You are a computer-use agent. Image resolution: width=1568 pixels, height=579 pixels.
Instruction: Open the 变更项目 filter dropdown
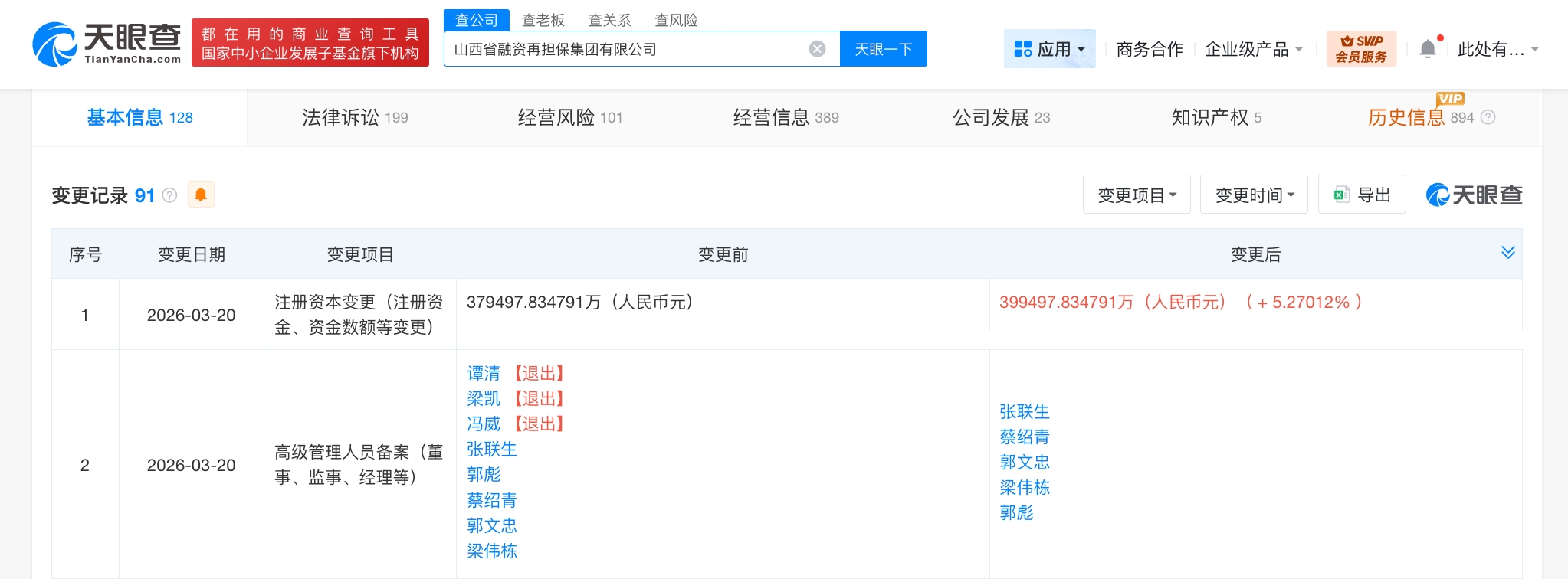(x=1136, y=195)
